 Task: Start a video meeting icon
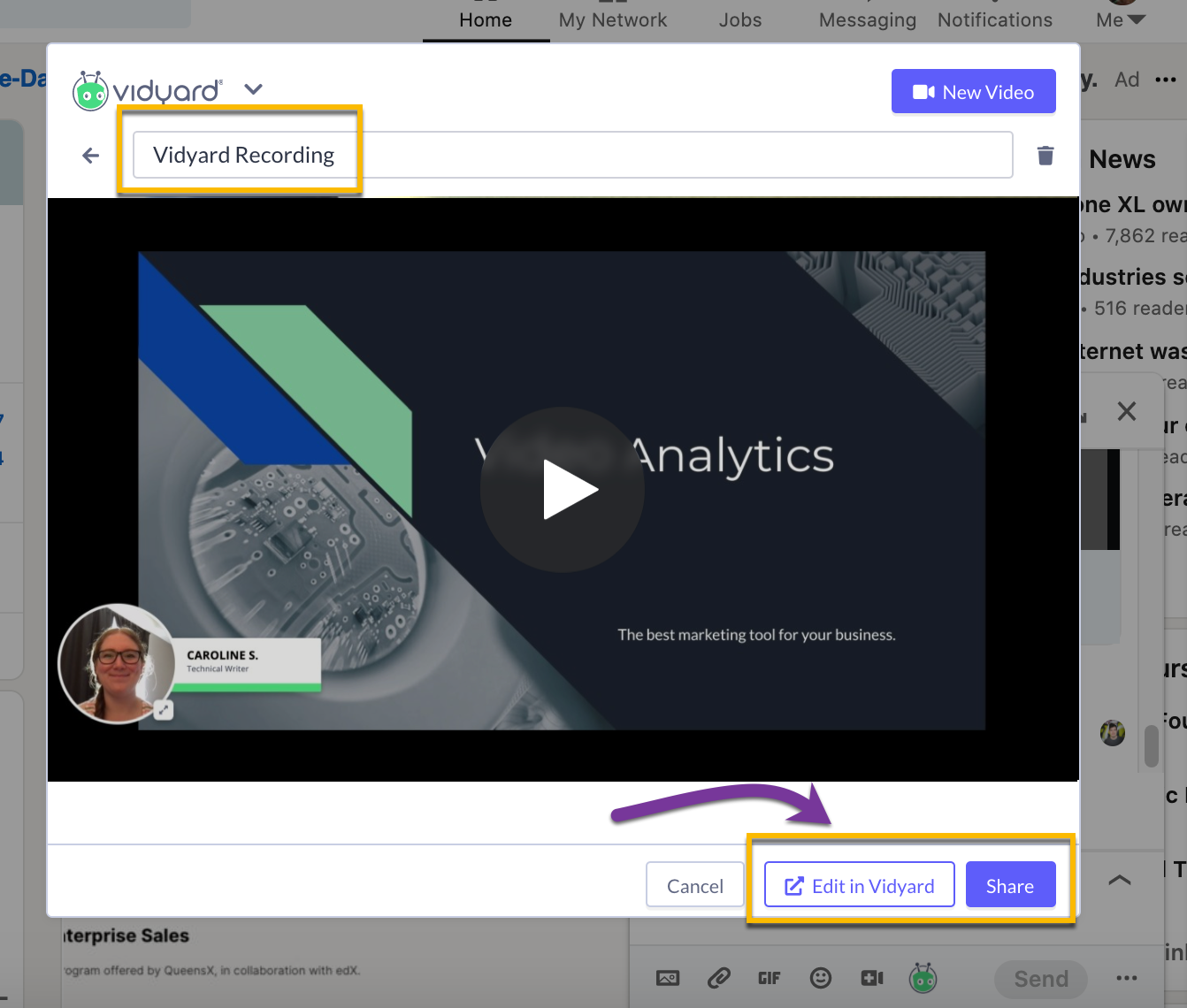(x=872, y=978)
